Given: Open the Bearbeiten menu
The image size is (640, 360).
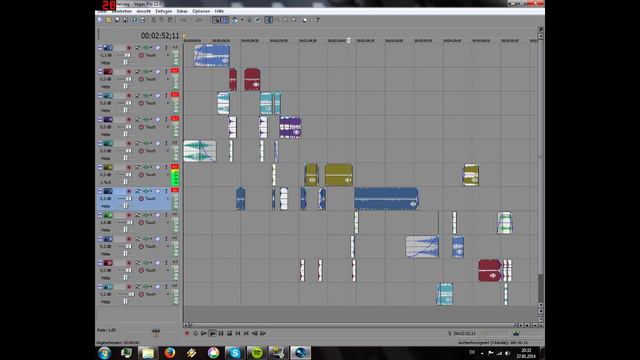Looking at the screenshot, I should 122,11.
